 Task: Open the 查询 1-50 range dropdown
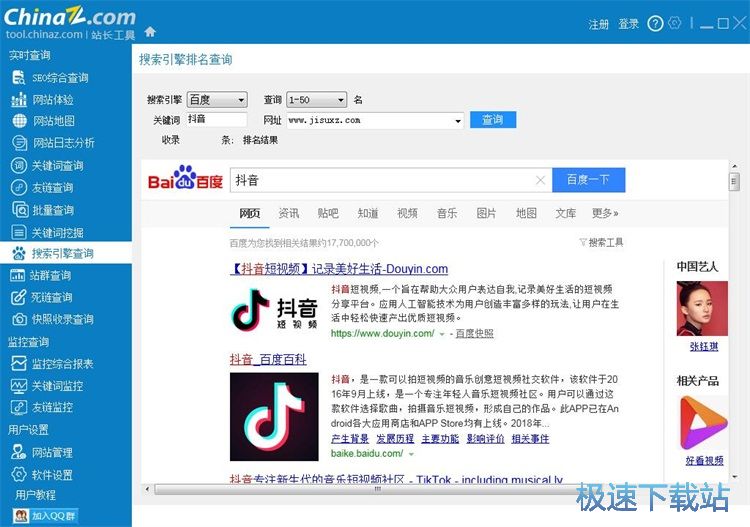pos(317,100)
